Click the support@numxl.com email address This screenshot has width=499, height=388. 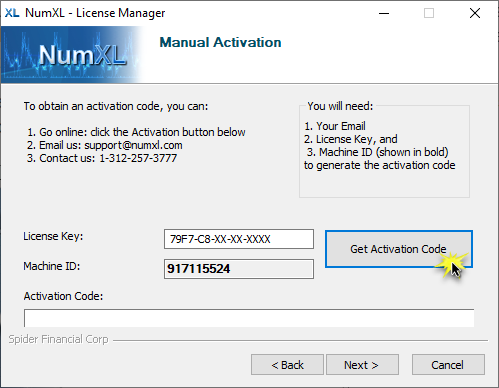133,145
